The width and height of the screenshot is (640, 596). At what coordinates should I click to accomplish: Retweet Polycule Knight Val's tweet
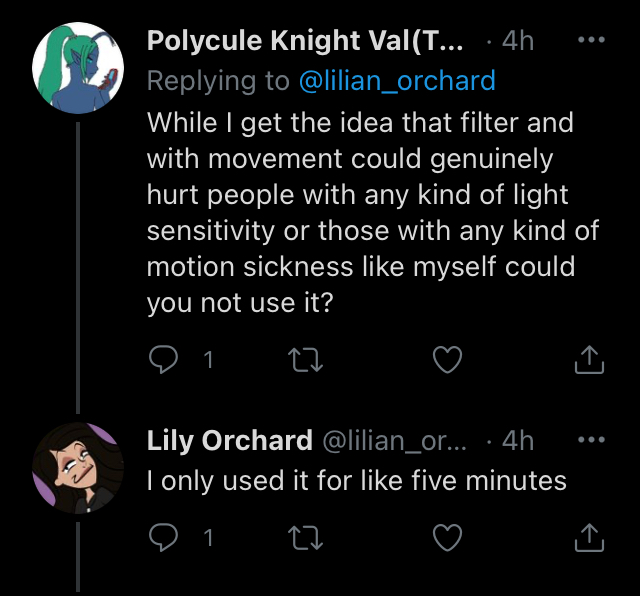(305, 360)
